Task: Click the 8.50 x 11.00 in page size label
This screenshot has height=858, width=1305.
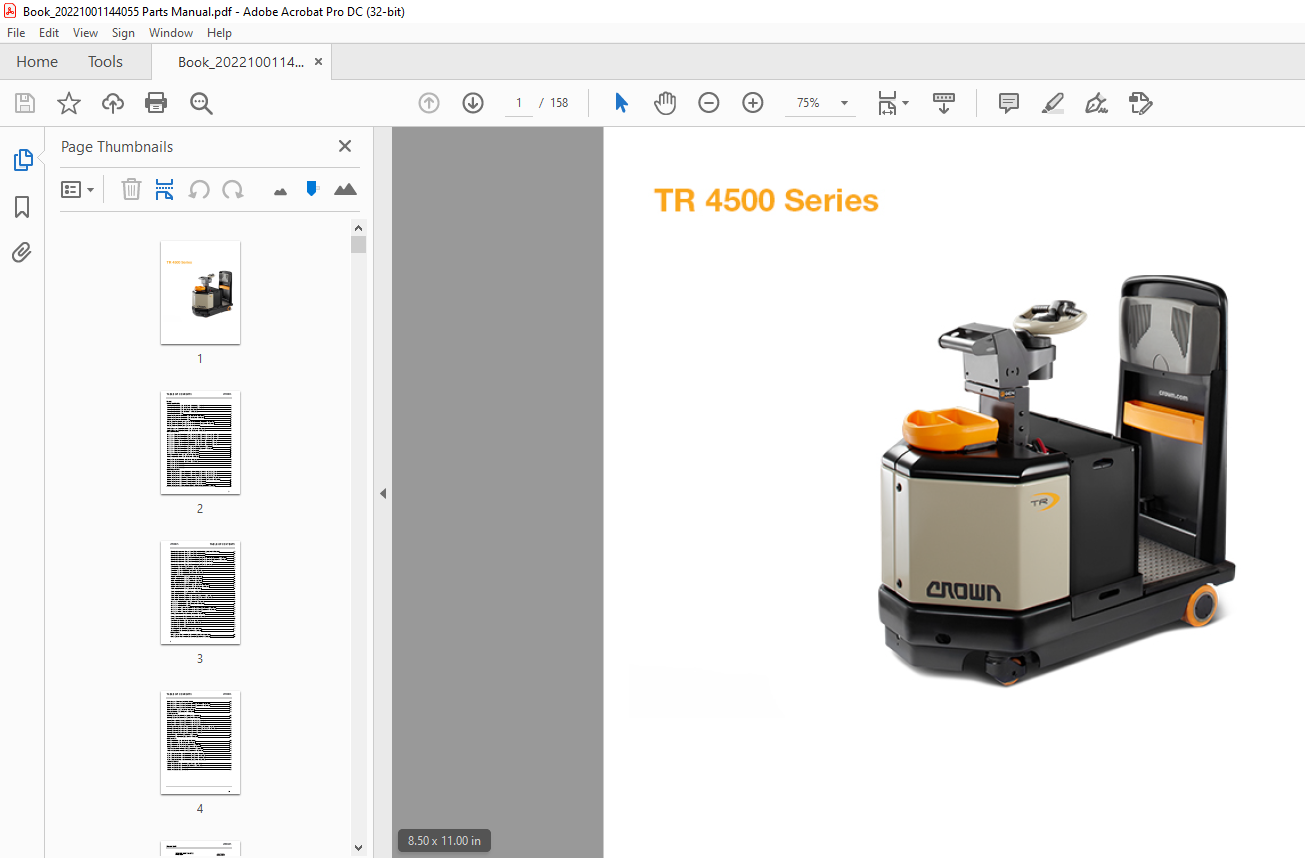Action: pyautogui.click(x=444, y=841)
